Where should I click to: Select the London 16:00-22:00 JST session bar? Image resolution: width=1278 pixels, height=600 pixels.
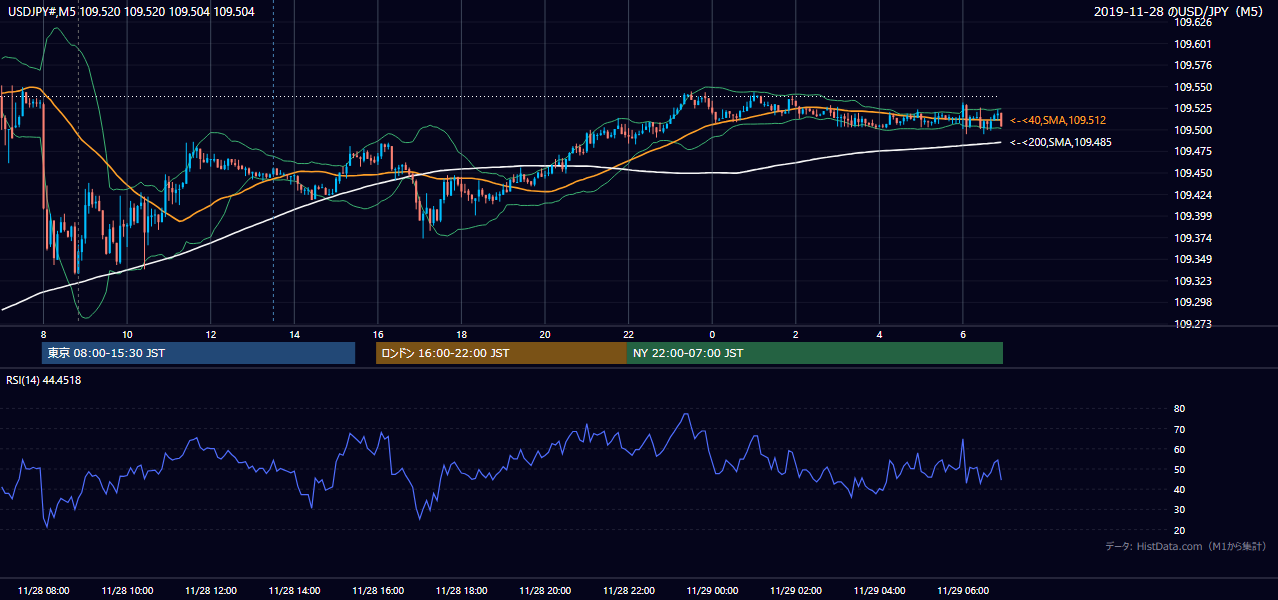(x=501, y=353)
